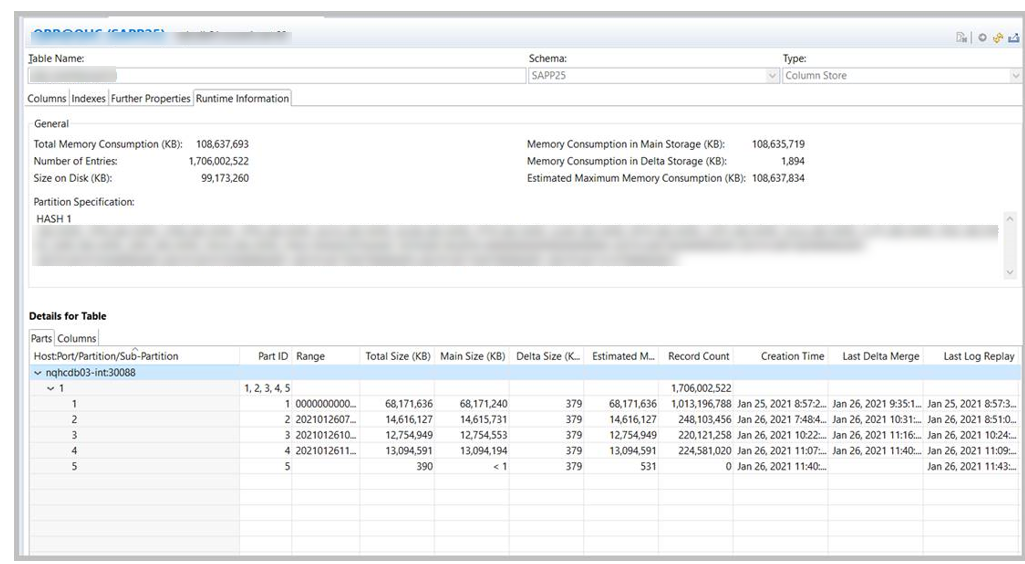Select the Parts tab under Details for Table
1025x564 pixels.
coord(41,339)
